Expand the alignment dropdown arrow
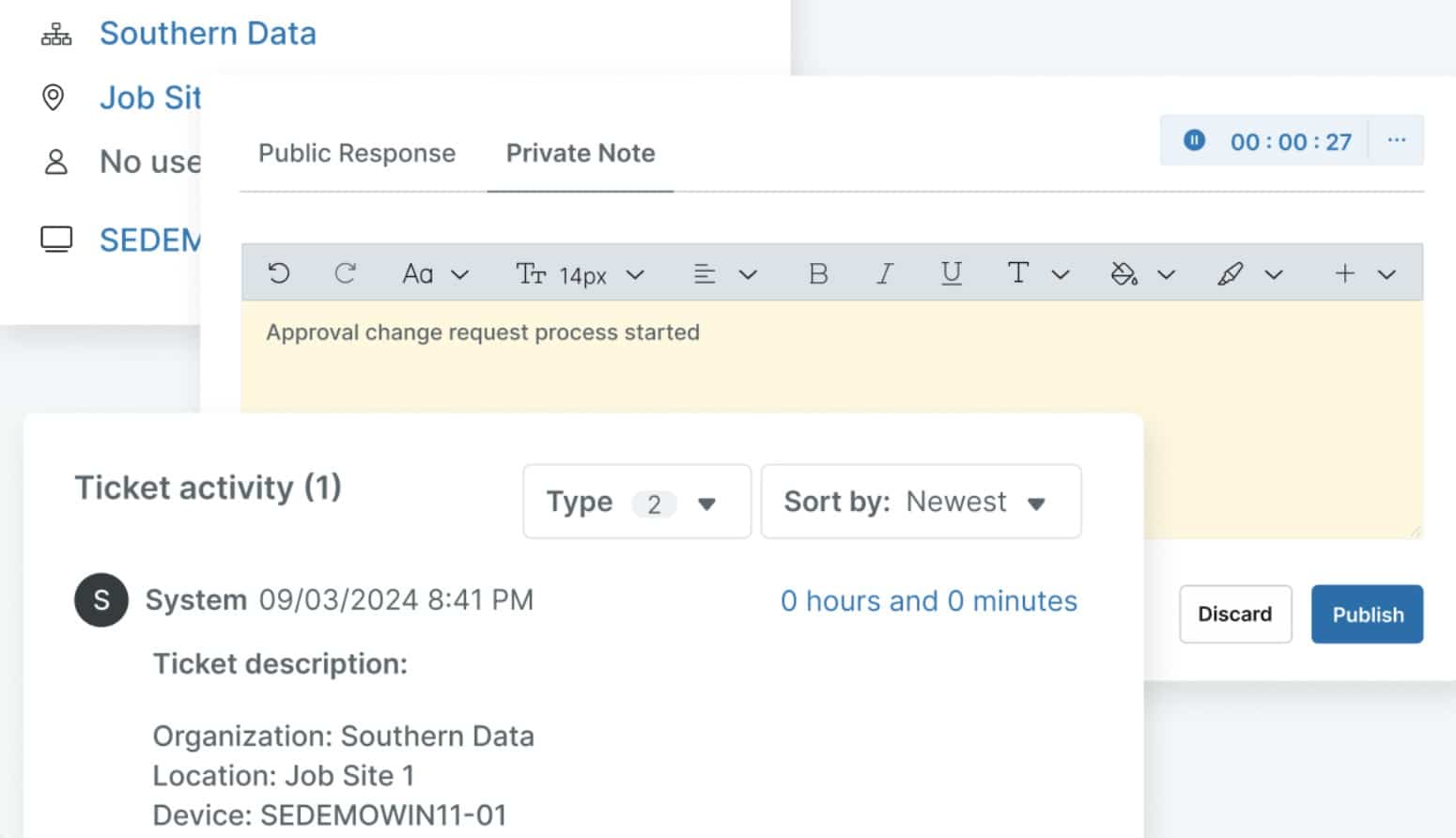This screenshot has height=838, width=1456. [x=748, y=274]
